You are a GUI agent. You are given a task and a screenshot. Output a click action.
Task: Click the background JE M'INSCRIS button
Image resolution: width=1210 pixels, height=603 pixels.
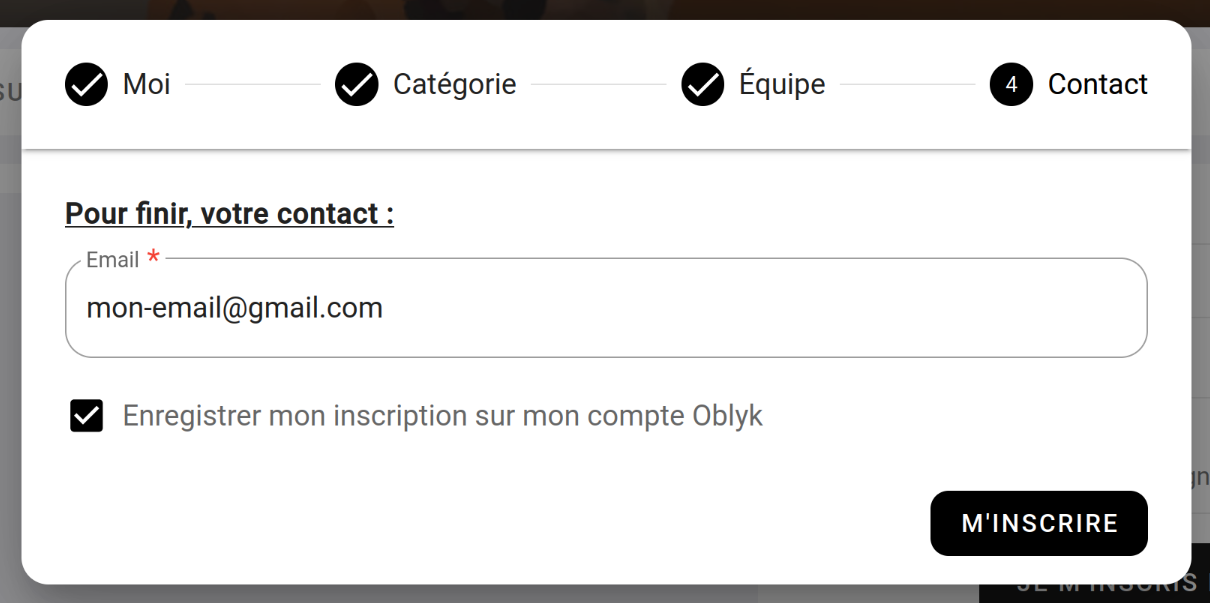tap(1100, 584)
